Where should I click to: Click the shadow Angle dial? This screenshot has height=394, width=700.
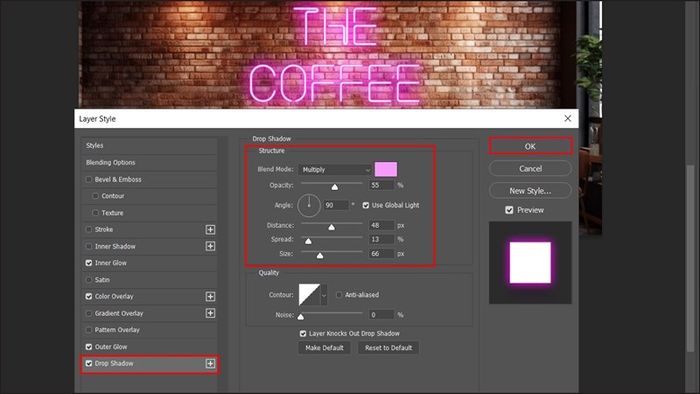309,205
